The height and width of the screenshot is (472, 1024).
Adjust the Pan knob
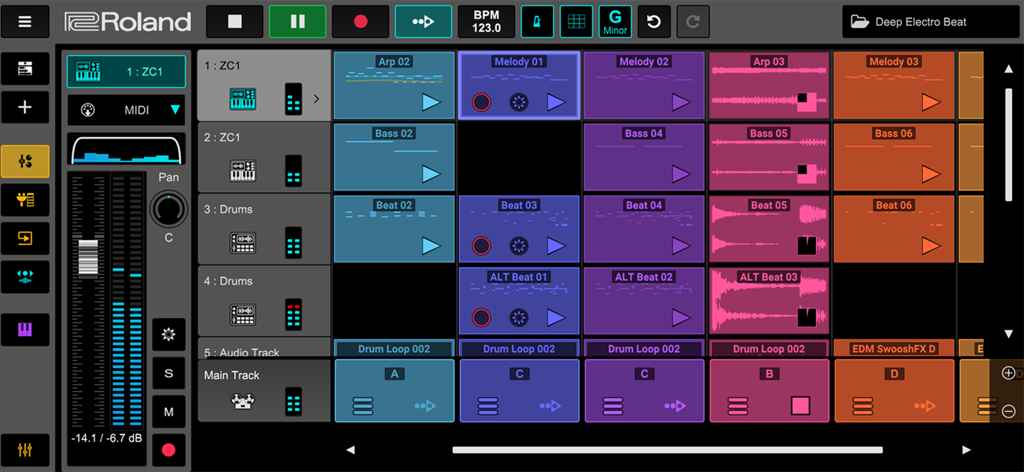pos(168,210)
